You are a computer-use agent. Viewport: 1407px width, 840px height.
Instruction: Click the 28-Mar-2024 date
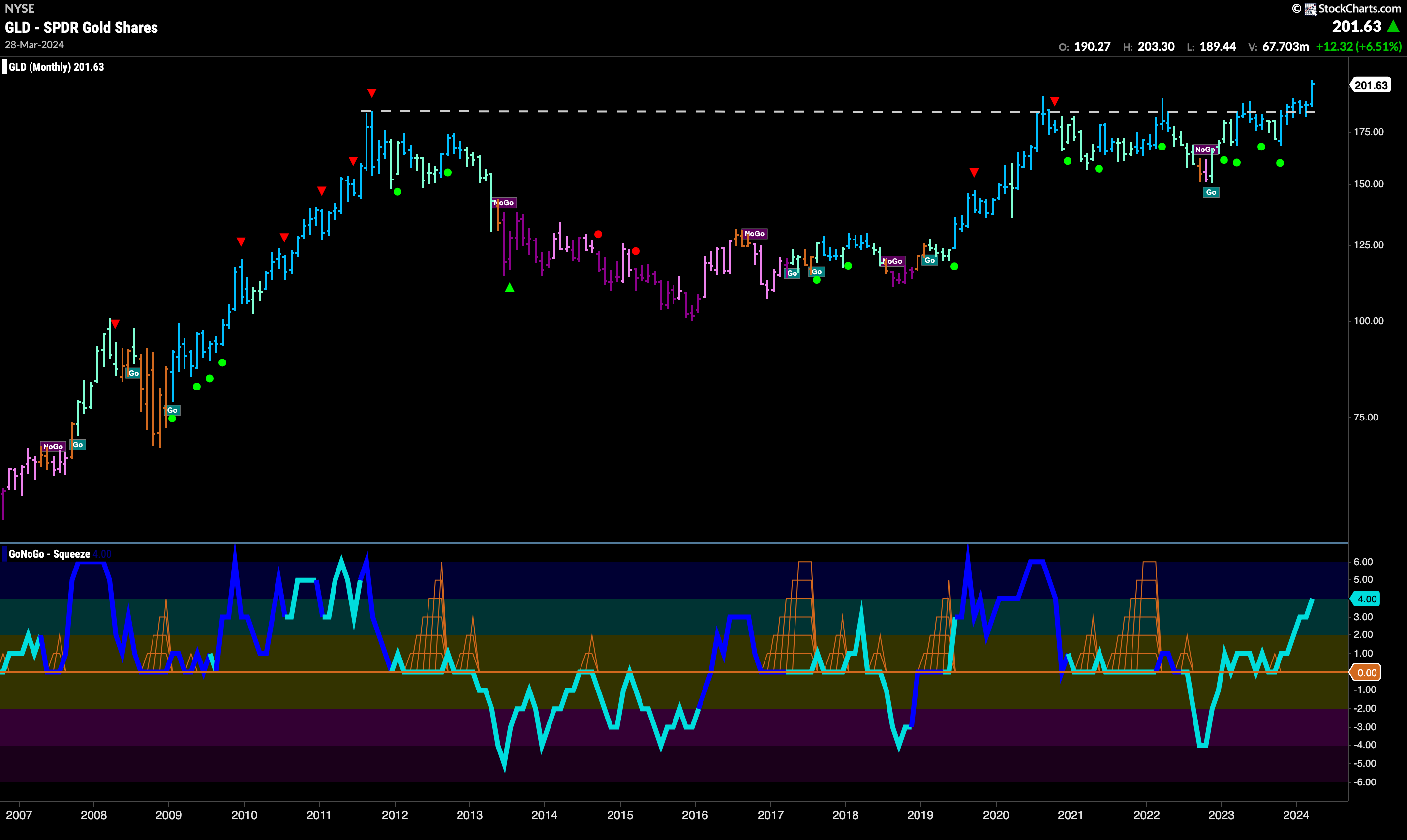click(34, 45)
